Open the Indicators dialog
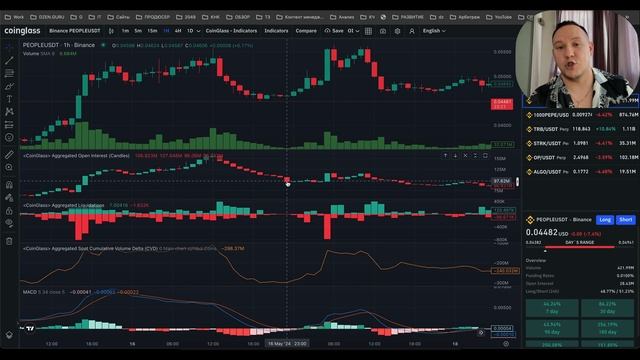The height and width of the screenshot is (360, 640). tap(276, 31)
